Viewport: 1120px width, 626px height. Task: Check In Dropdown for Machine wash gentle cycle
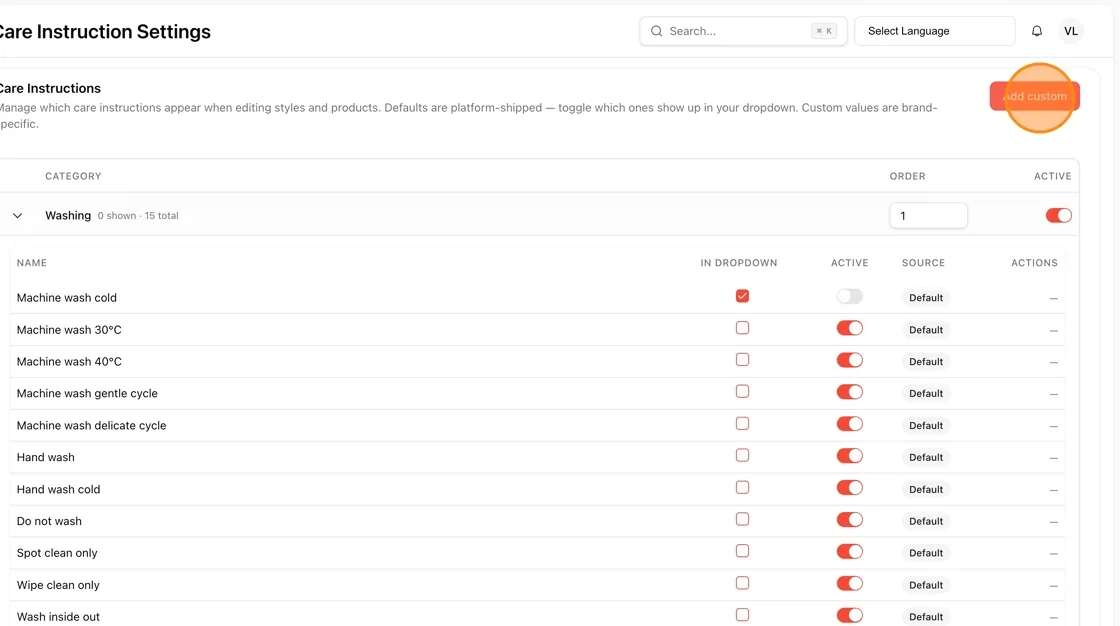(x=742, y=392)
